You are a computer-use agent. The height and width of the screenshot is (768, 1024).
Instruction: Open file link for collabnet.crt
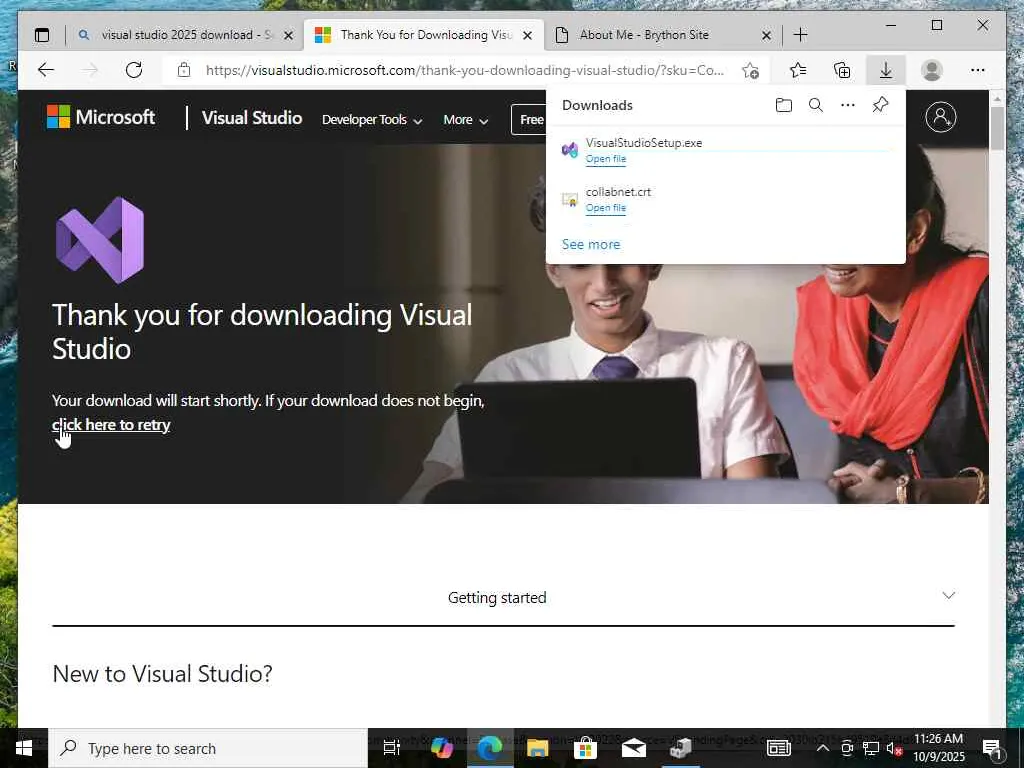tap(605, 208)
